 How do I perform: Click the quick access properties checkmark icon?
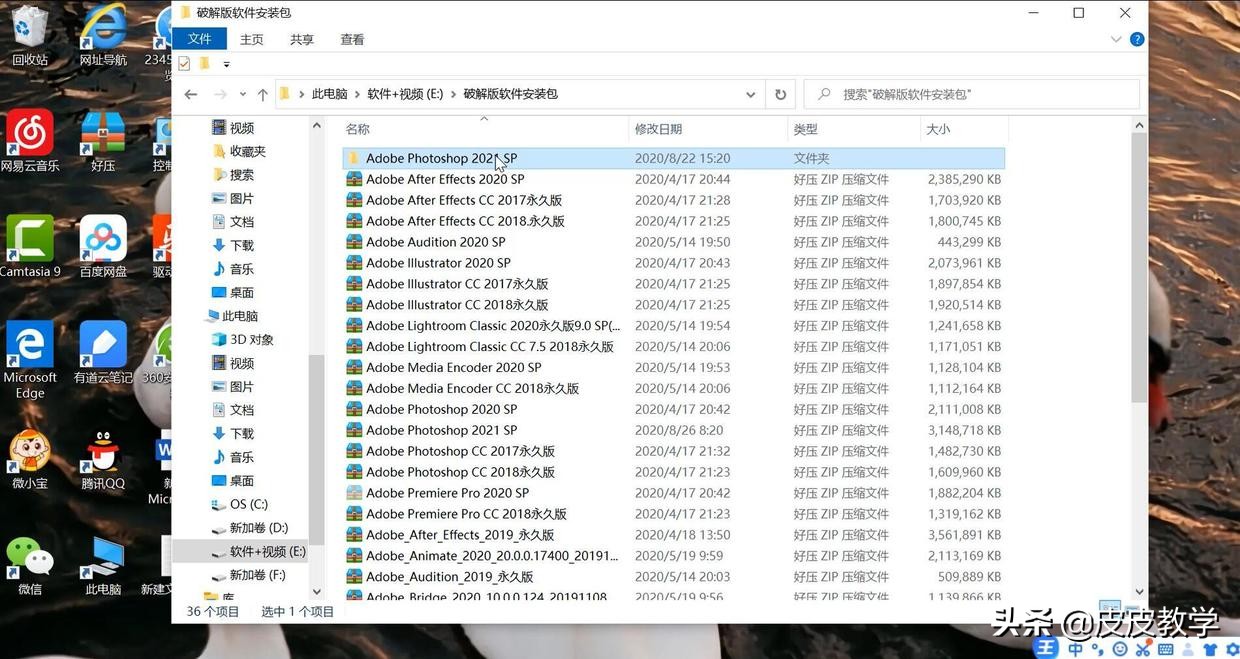coord(184,63)
